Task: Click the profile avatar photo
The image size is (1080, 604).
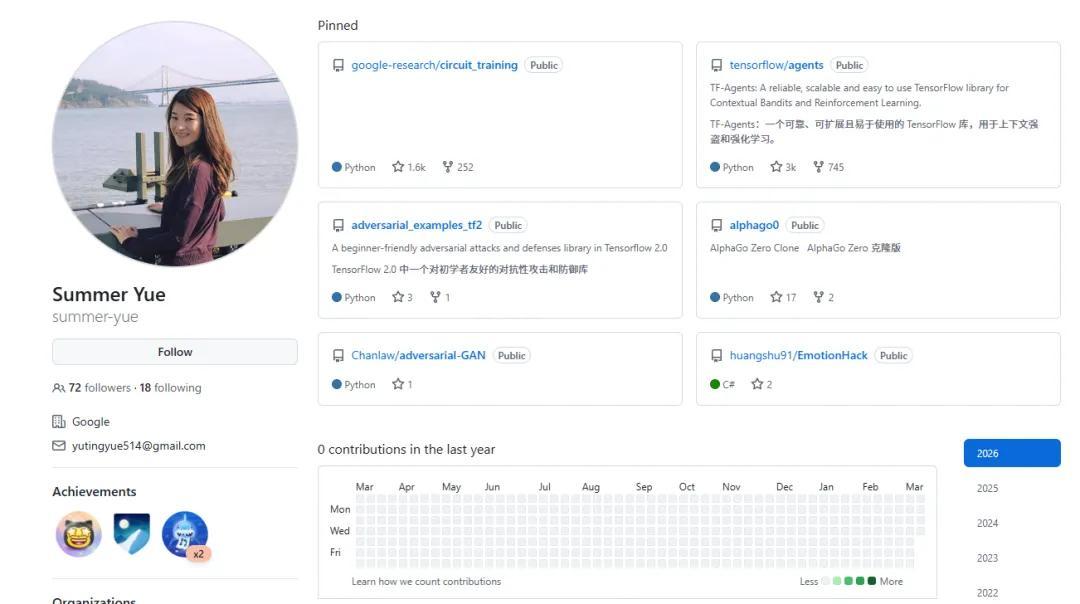Action: [x=174, y=144]
